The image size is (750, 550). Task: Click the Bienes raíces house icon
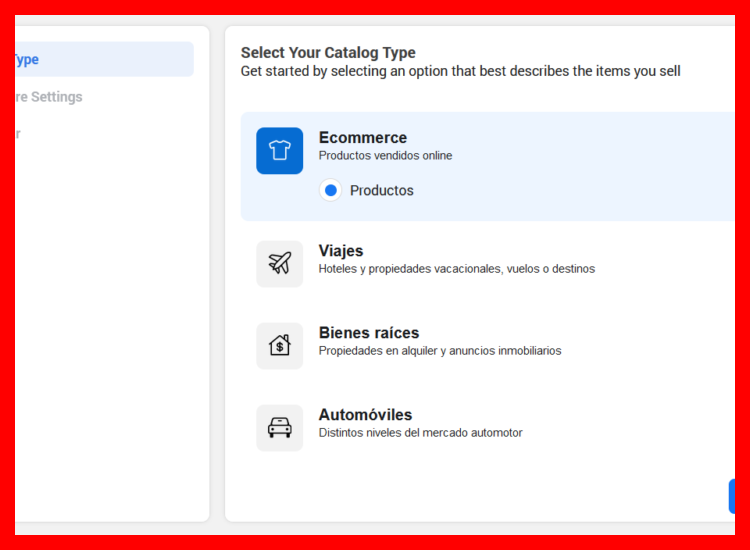tap(279, 345)
